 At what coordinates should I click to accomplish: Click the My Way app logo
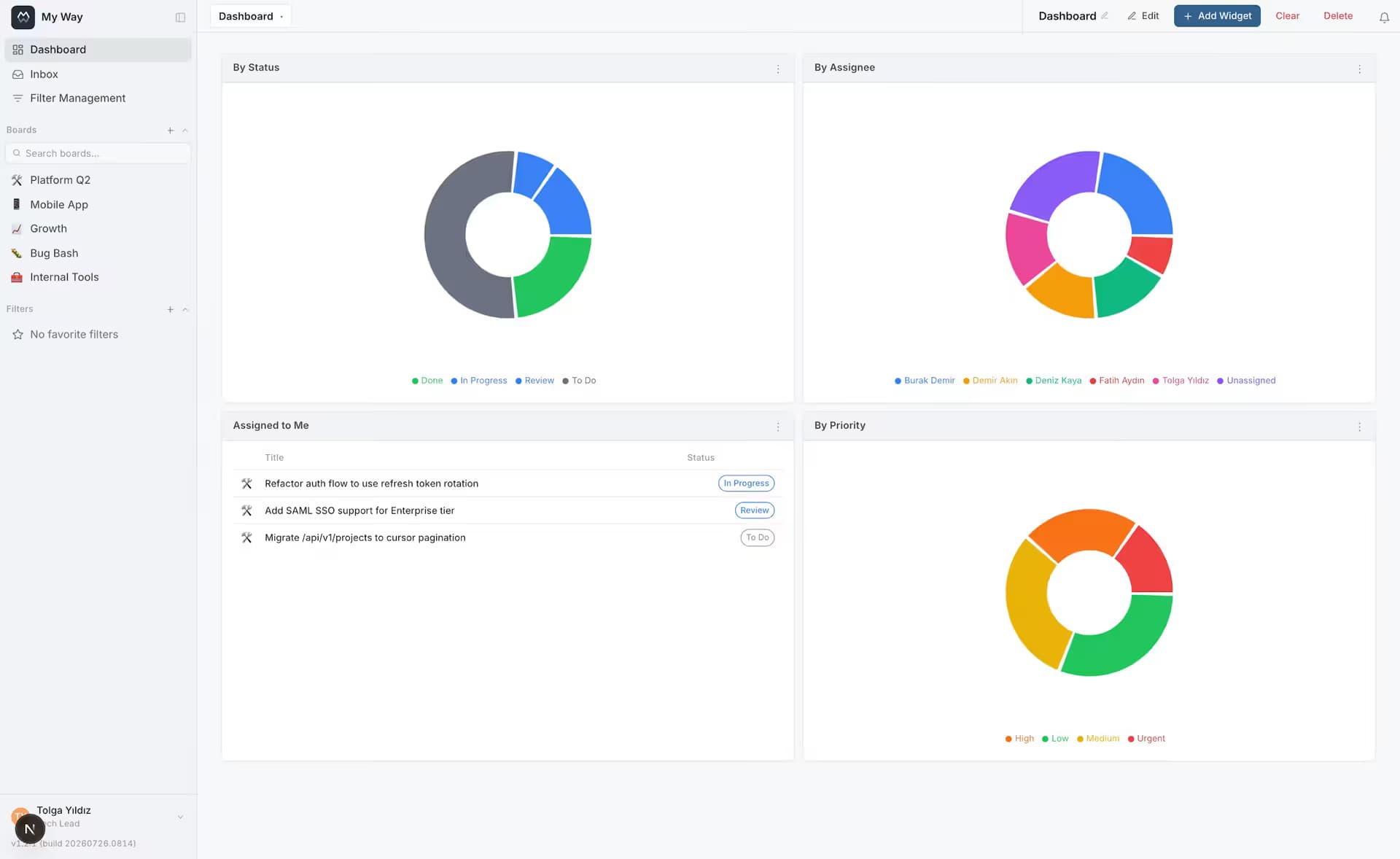[23, 17]
